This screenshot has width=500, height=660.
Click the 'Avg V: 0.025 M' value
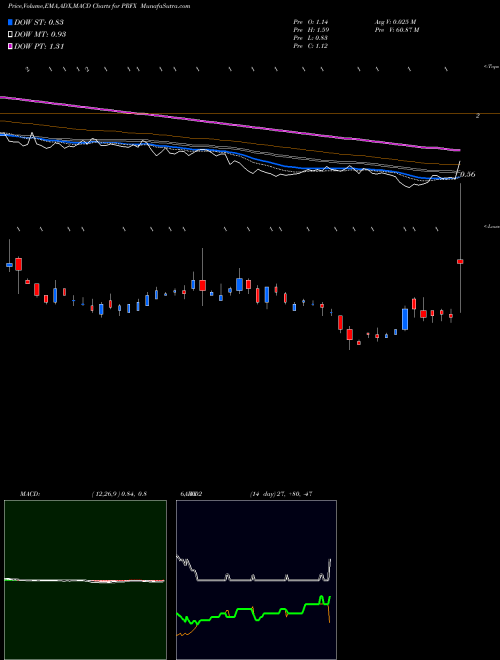pyautogui.click(x=395, y=22)
